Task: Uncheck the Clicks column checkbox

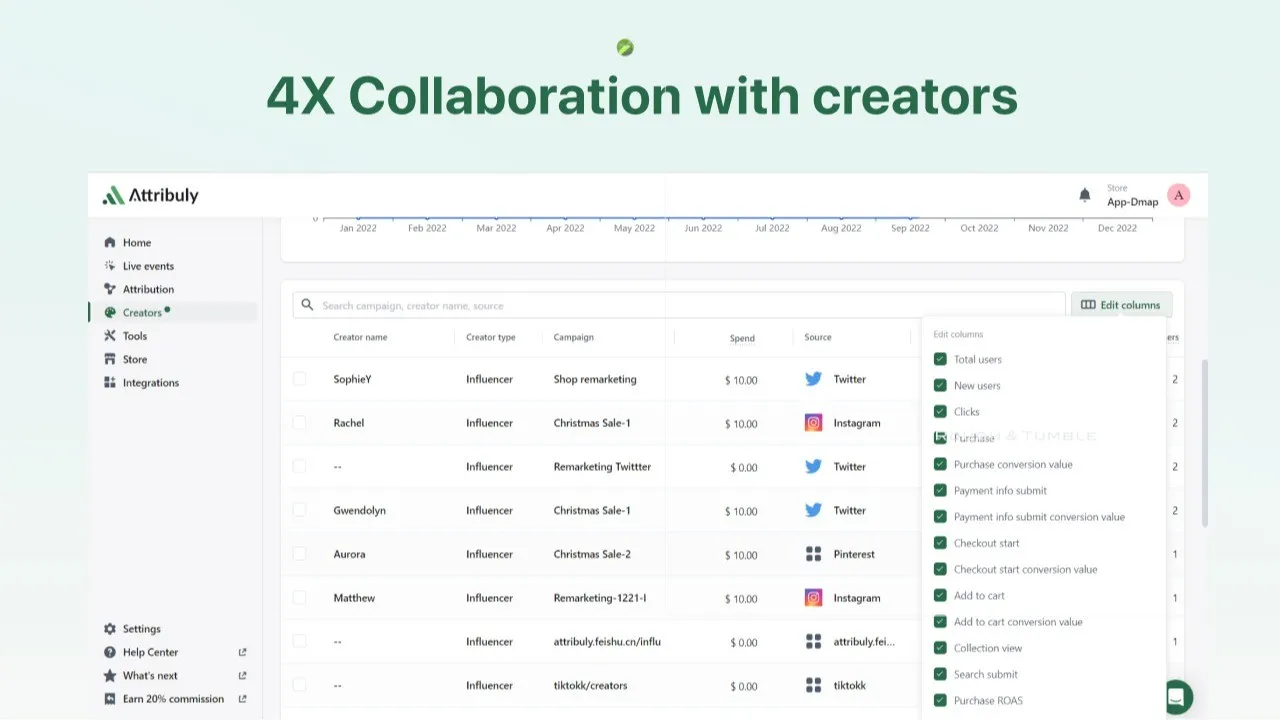Action: [940, 411]
